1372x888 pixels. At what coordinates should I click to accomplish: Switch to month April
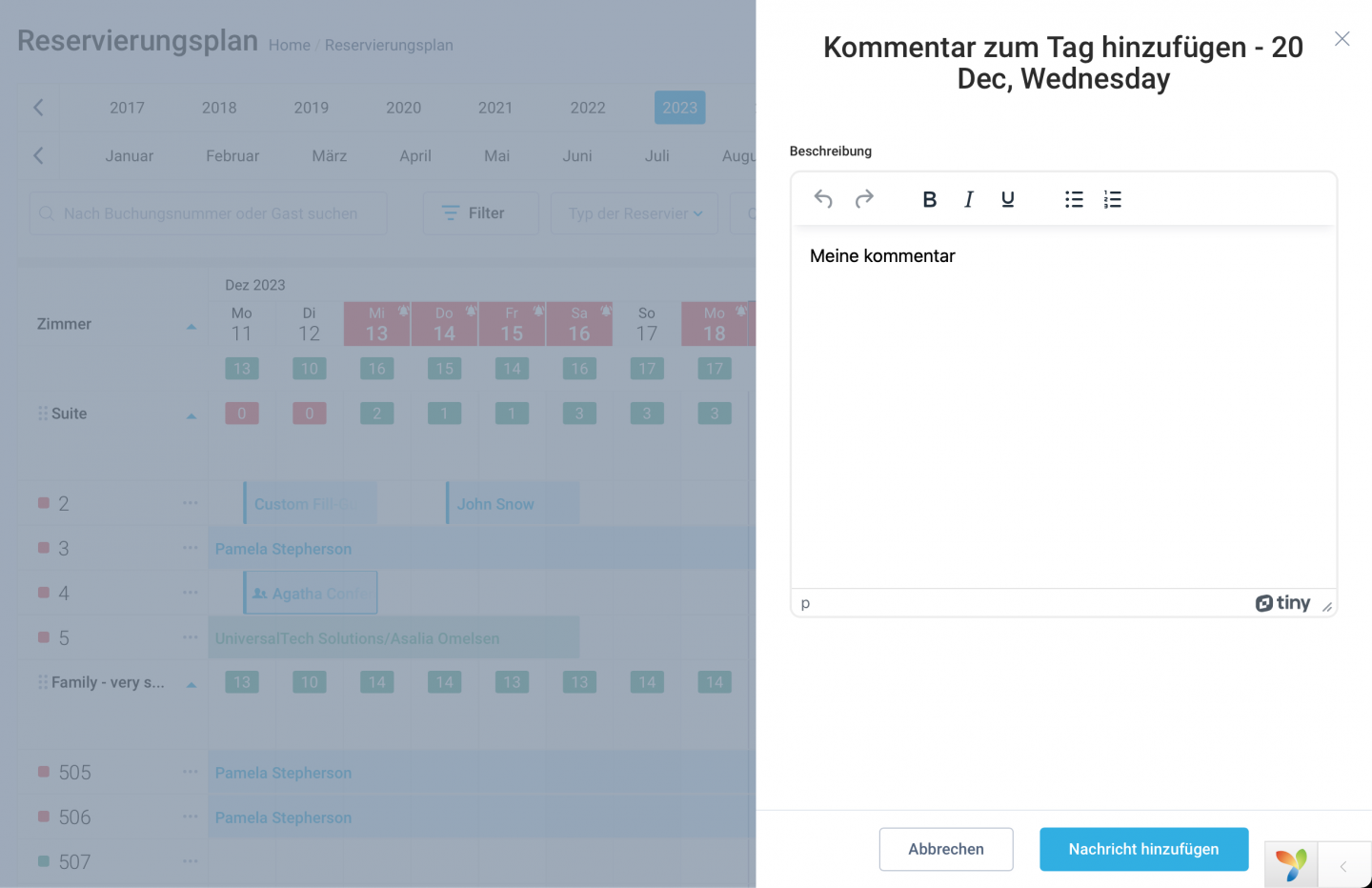pyautogui.click(x=415, y=156)
